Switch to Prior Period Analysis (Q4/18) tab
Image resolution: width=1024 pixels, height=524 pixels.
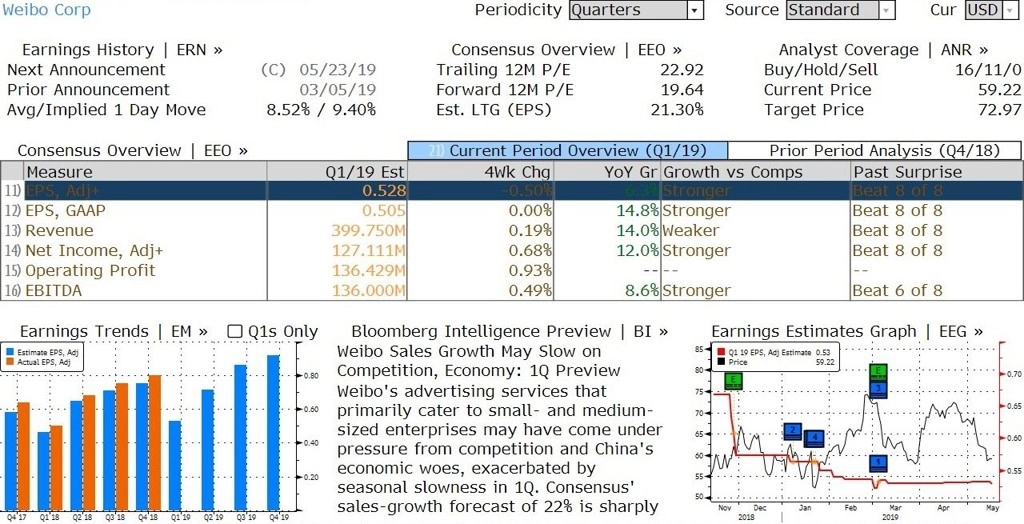(x=874, y=150)
